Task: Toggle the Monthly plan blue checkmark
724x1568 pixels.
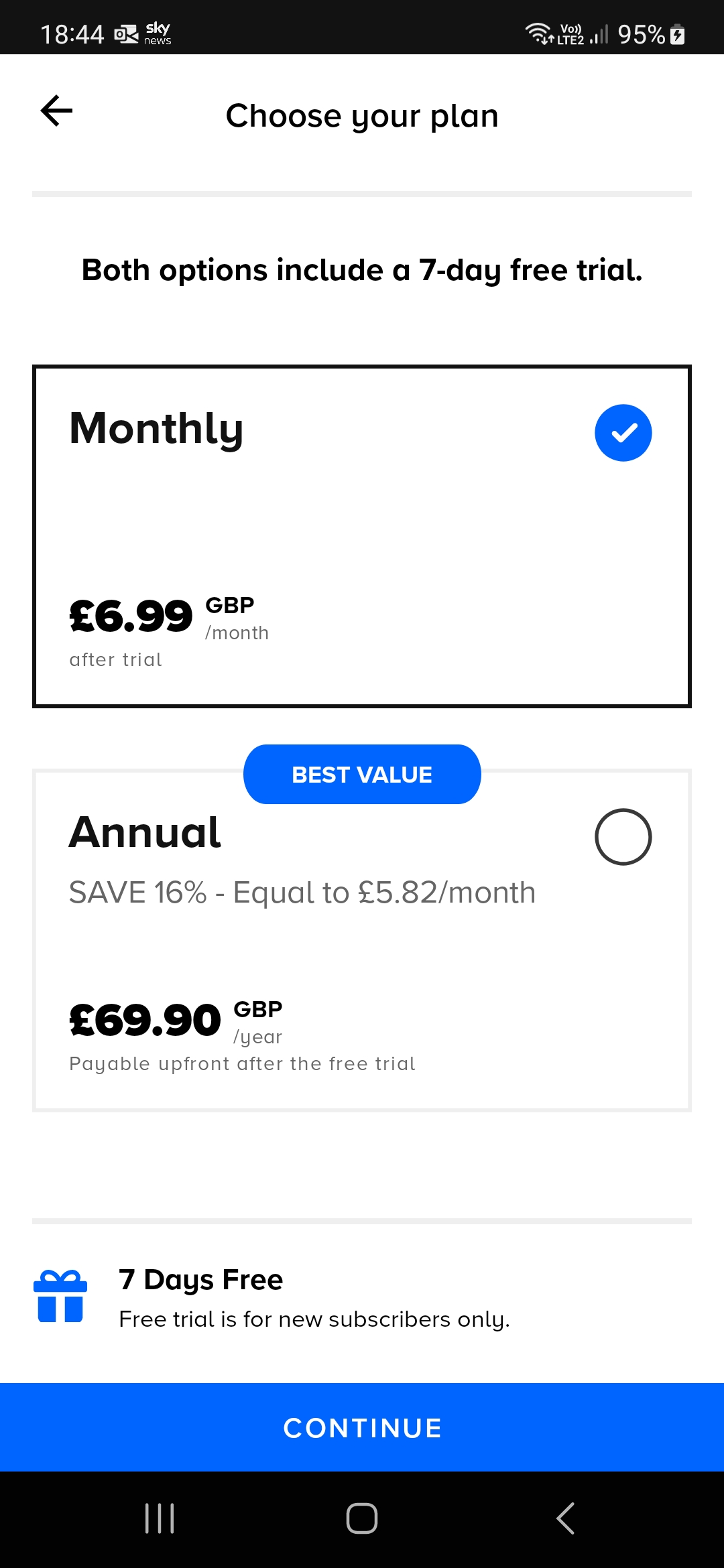Action: point(623,433)
